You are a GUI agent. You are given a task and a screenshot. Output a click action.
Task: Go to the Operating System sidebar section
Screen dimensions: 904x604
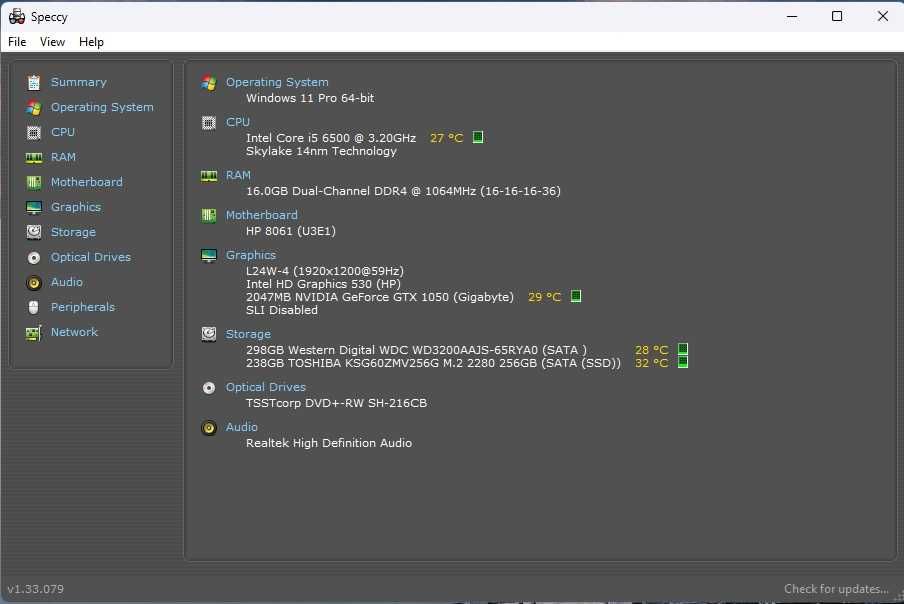pos(102,107)
